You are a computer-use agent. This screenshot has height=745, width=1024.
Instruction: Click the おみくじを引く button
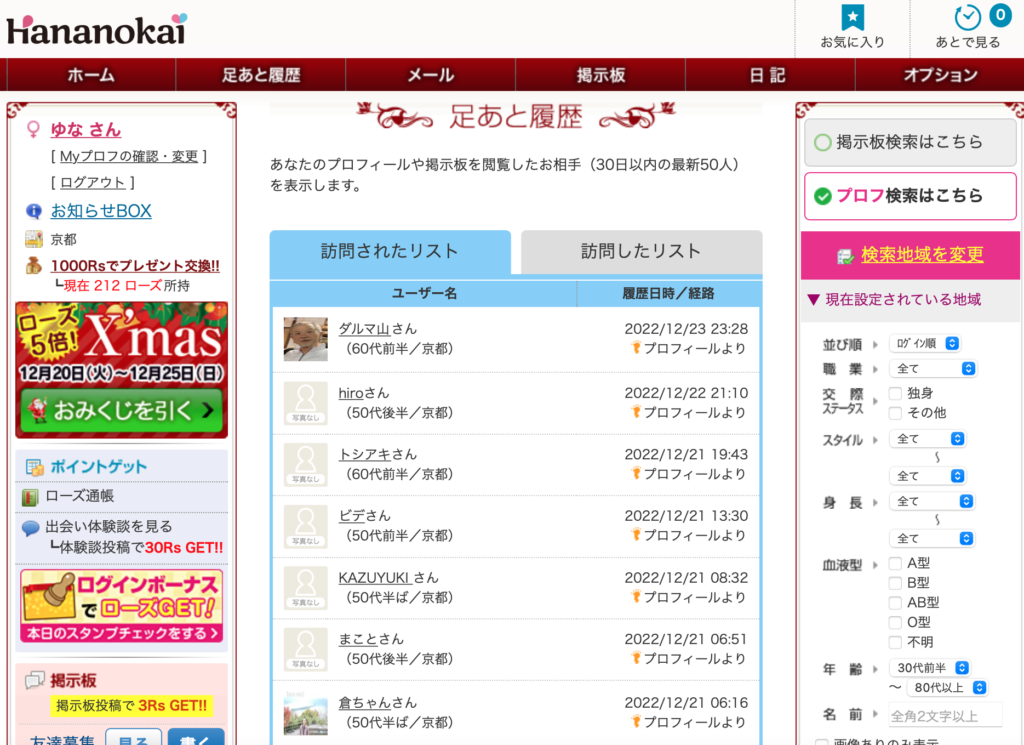point(121,410)
